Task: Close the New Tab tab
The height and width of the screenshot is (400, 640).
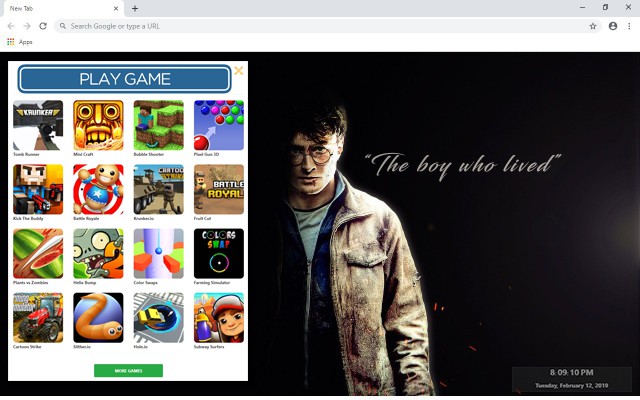Action: click(x=116, y=8)
